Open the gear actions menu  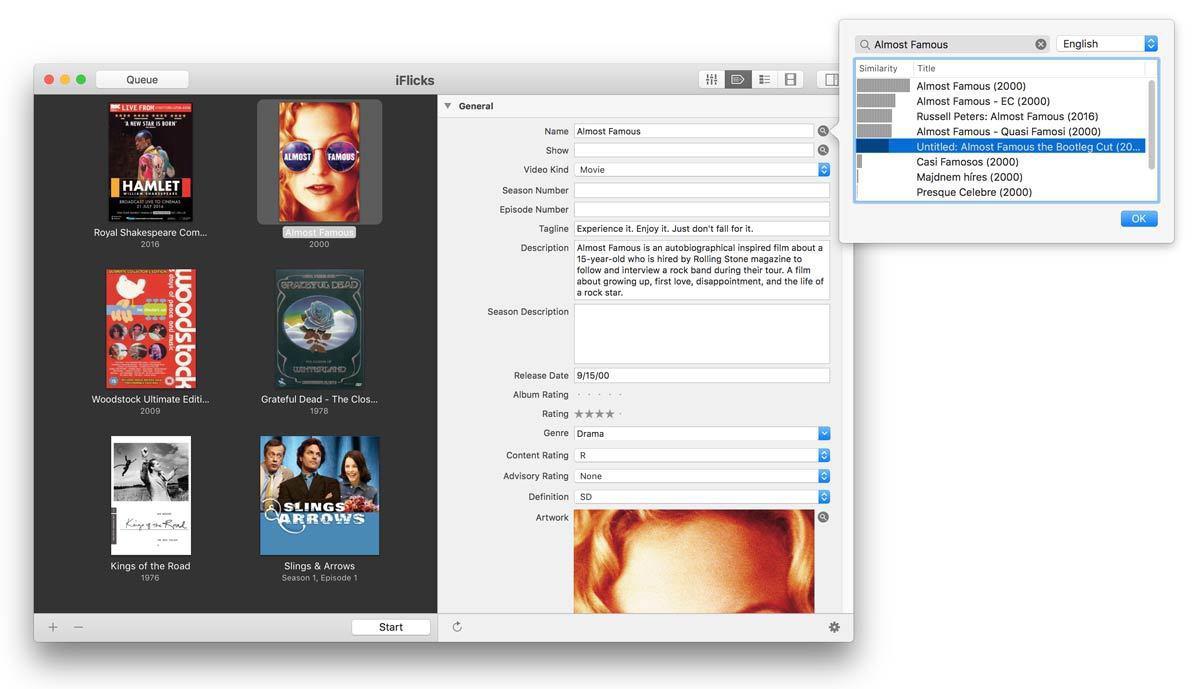point(834,627)
